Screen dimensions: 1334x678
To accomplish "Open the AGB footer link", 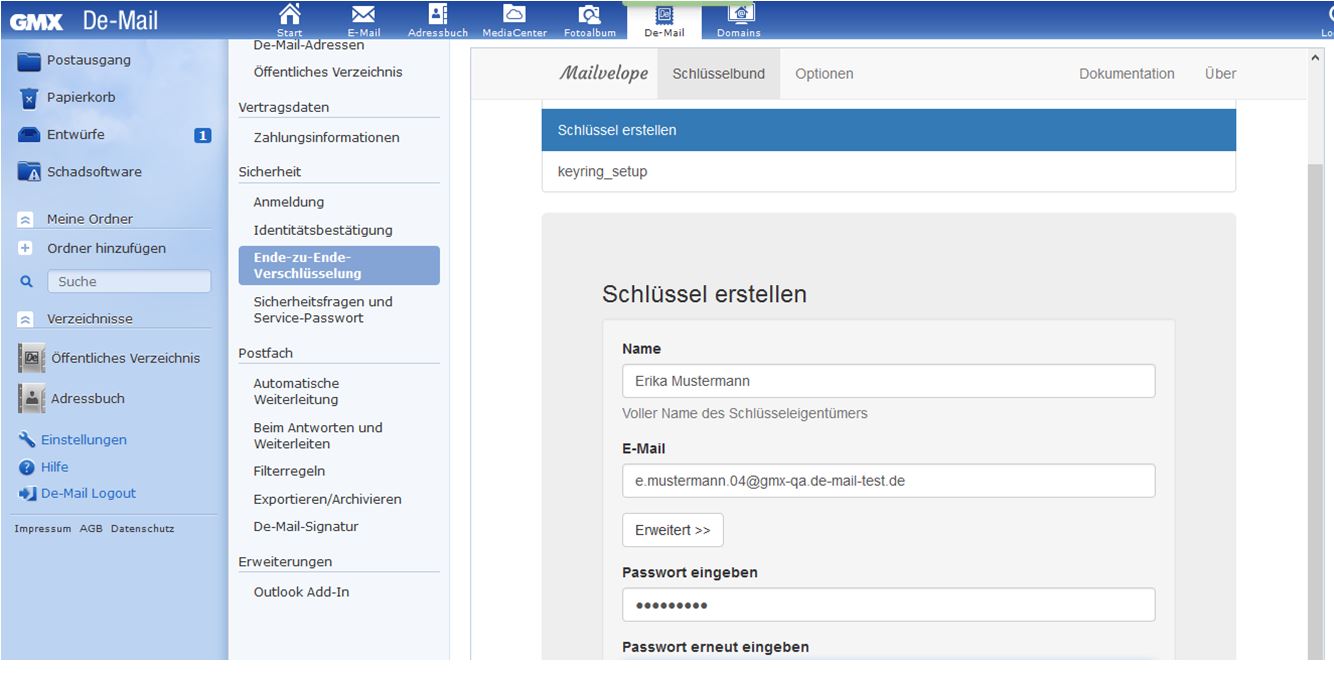I will [91, 528].
